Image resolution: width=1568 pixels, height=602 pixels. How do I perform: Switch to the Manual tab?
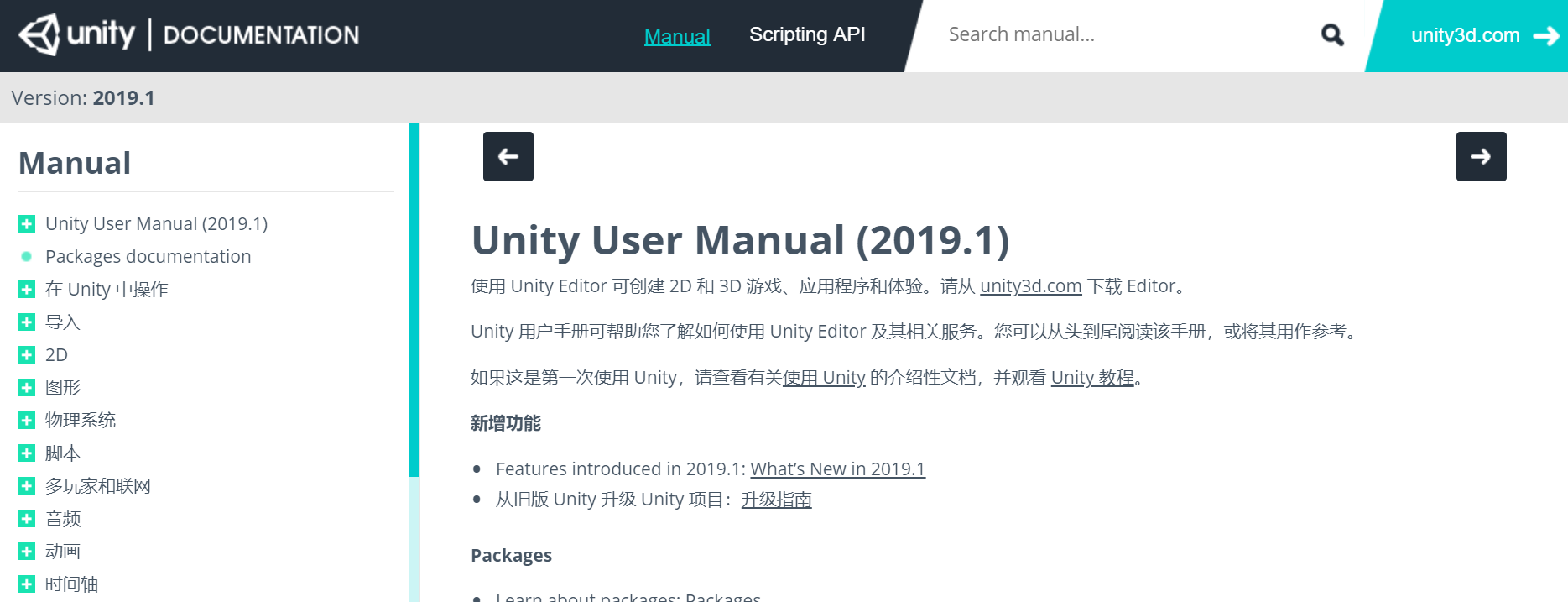677,36
